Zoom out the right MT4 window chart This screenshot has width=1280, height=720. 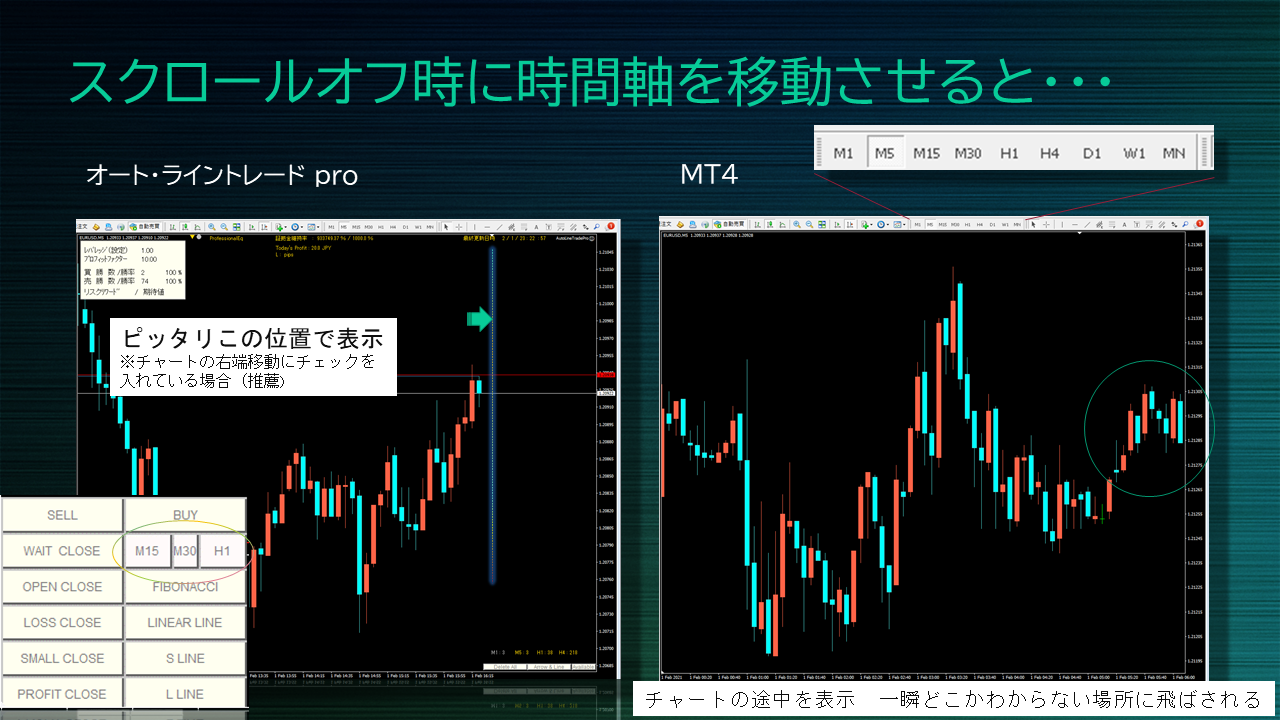tap(810, 224)
